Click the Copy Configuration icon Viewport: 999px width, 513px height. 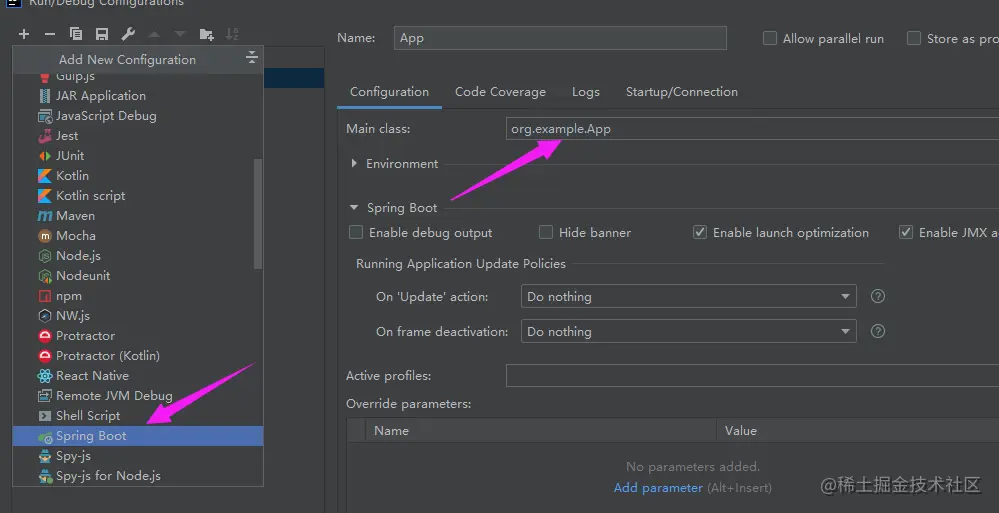click(x=76, y=34)
